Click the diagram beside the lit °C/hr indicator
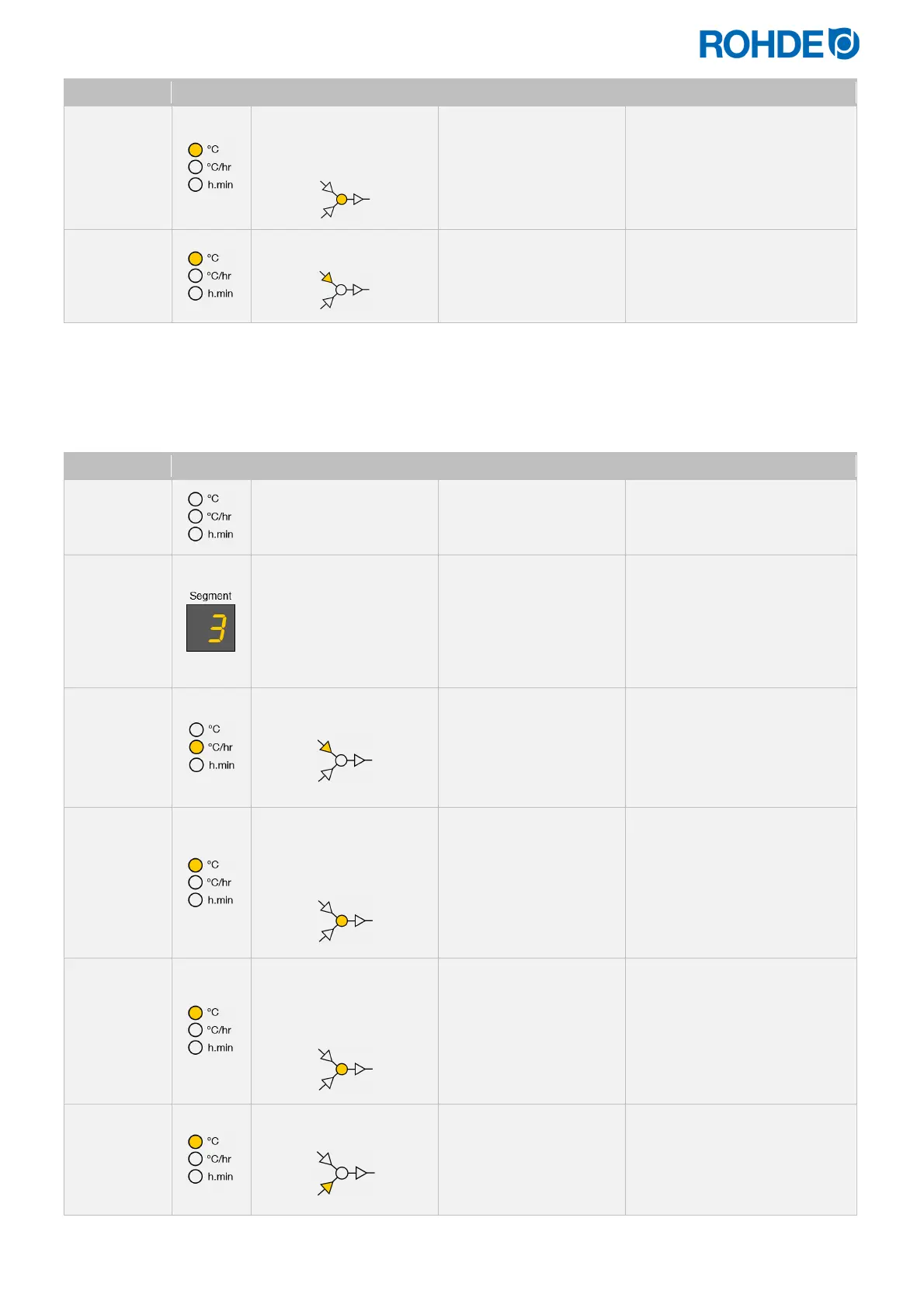Screen dimensions: 924x1308 pos(344,760)
